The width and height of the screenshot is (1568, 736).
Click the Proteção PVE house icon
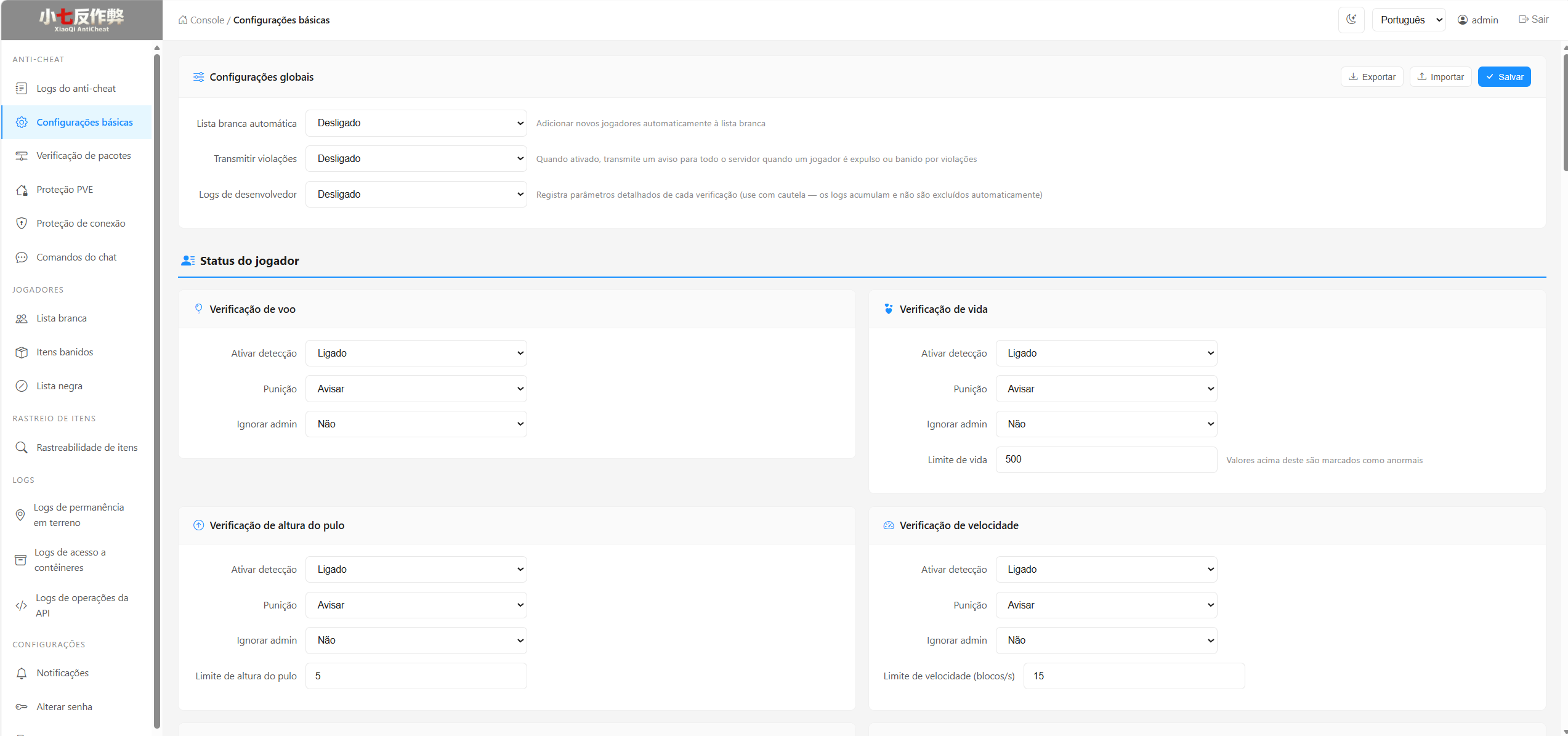point(22,190)
